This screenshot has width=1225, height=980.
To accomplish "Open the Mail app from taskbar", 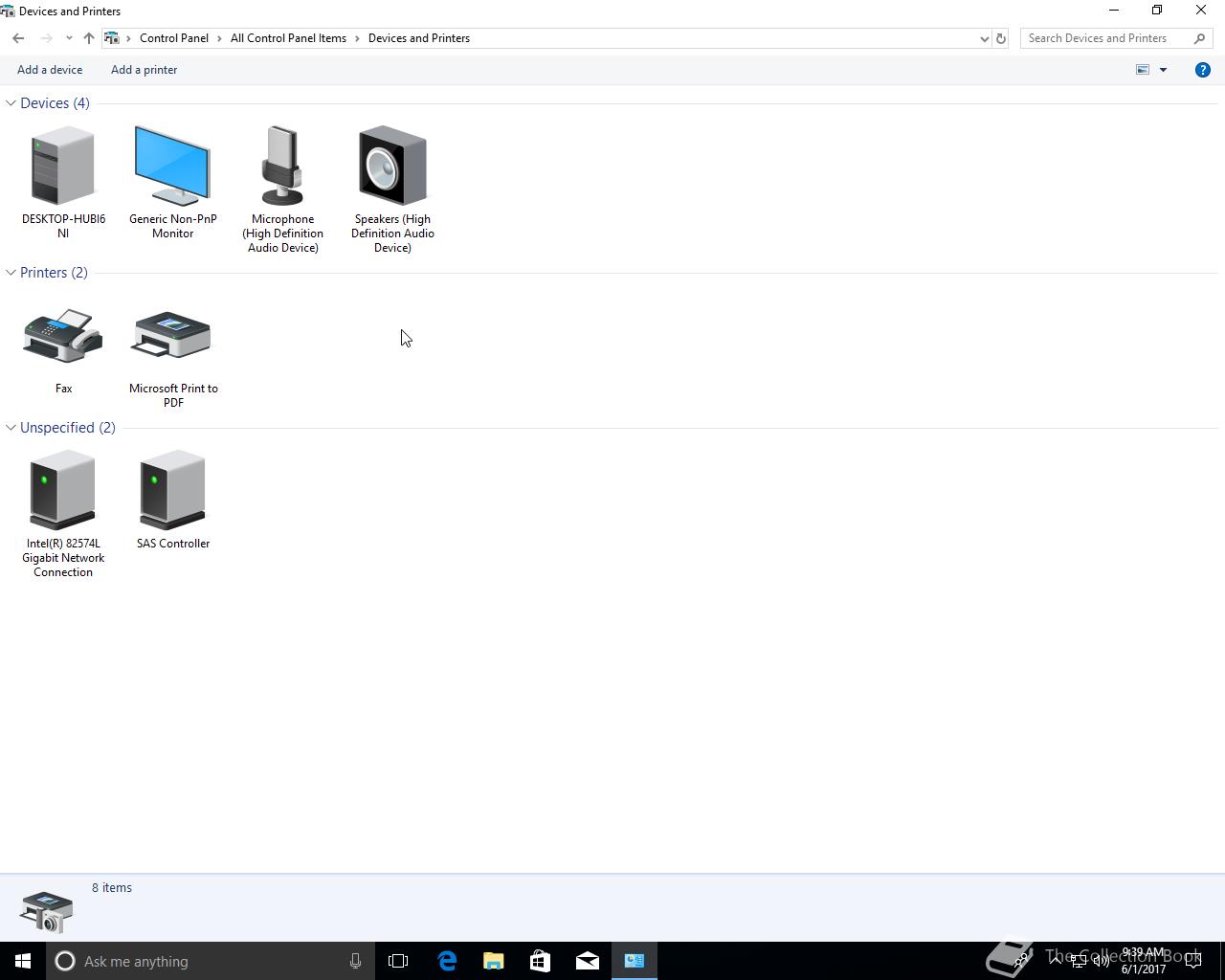I will pyautogui.click(x=588, y=961).
